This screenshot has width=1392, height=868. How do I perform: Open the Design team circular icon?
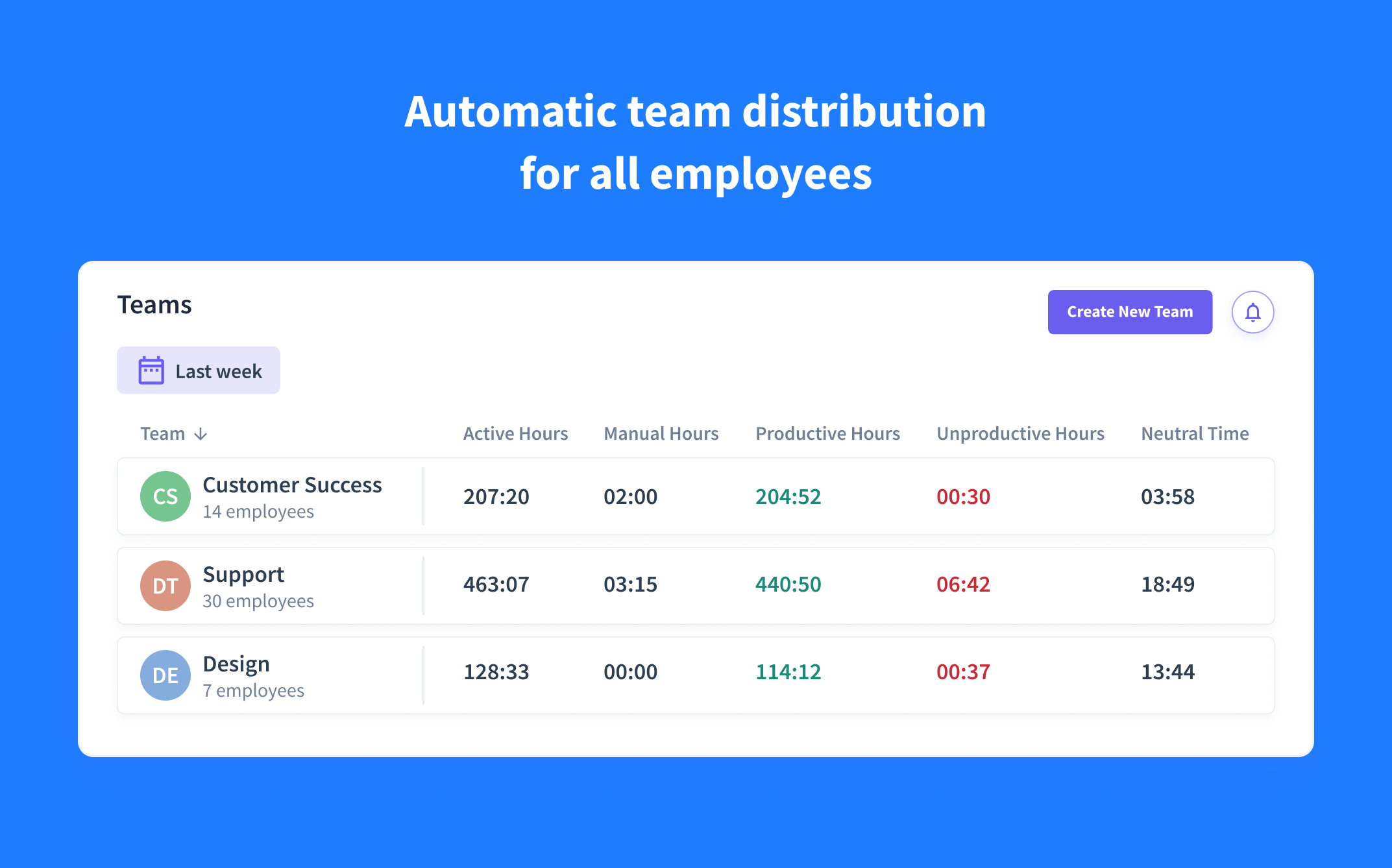165,675
